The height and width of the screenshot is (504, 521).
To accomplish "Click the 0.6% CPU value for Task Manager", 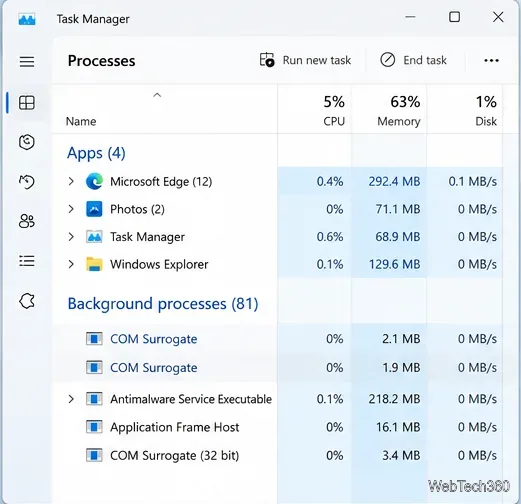I will point(330,237).
